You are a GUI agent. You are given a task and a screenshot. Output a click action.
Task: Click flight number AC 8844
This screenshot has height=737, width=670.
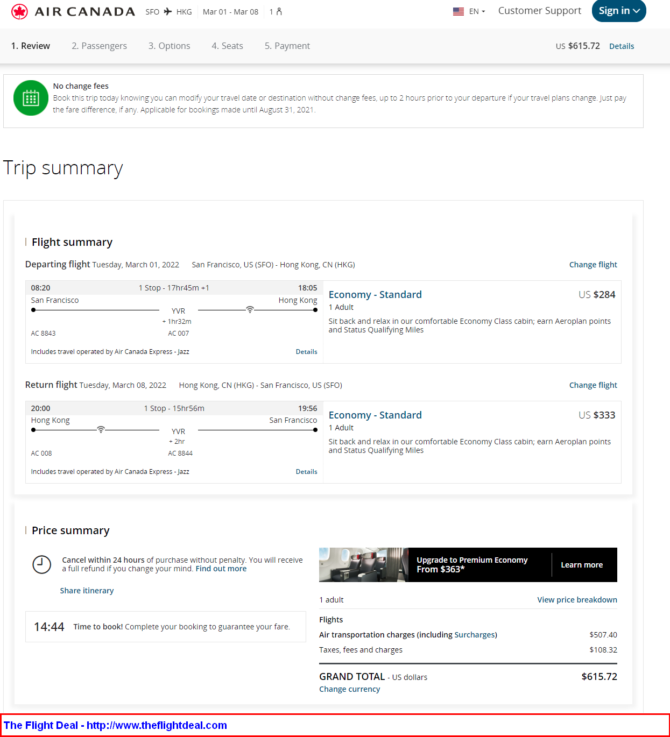[x=180, y=454]
